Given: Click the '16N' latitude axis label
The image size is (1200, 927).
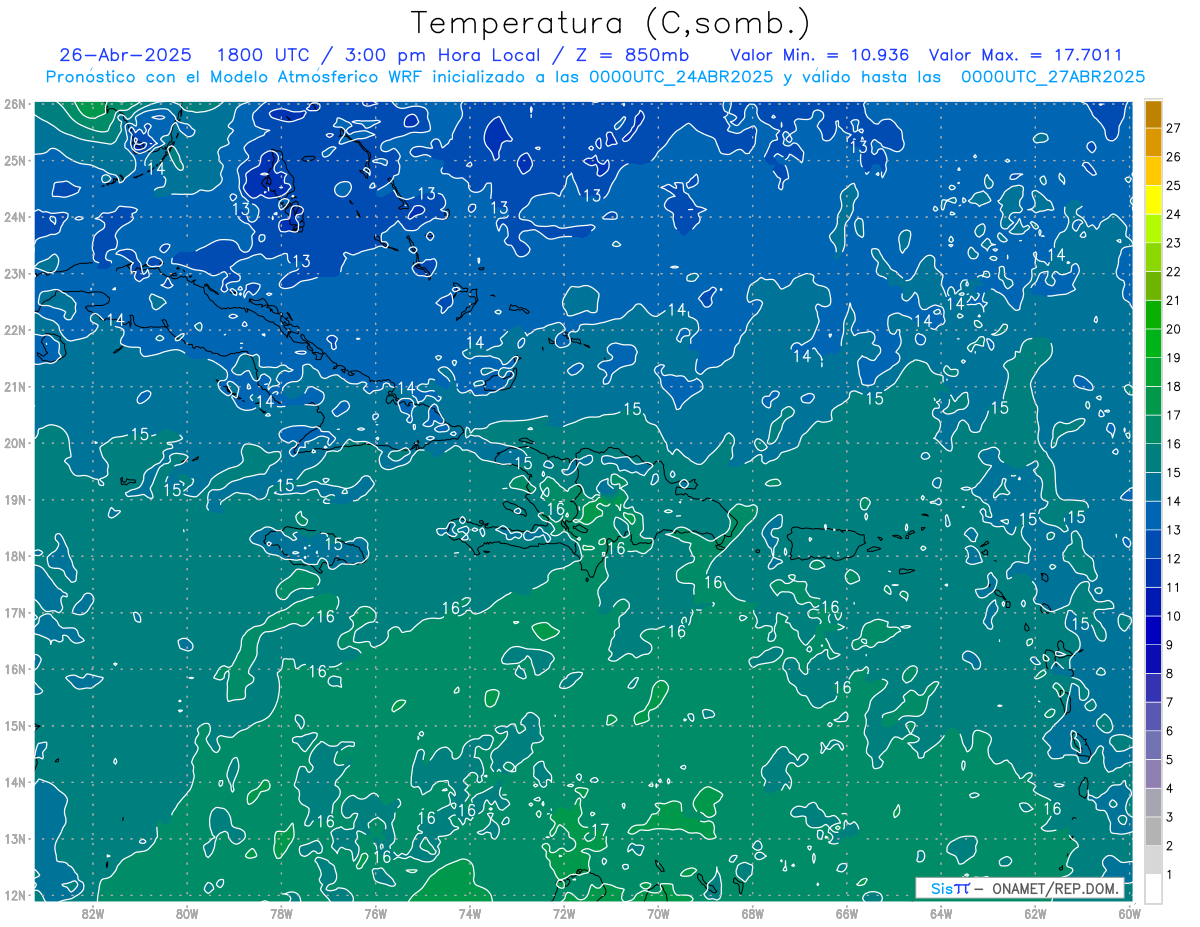Looking at the screenshot, I should 15,669.
